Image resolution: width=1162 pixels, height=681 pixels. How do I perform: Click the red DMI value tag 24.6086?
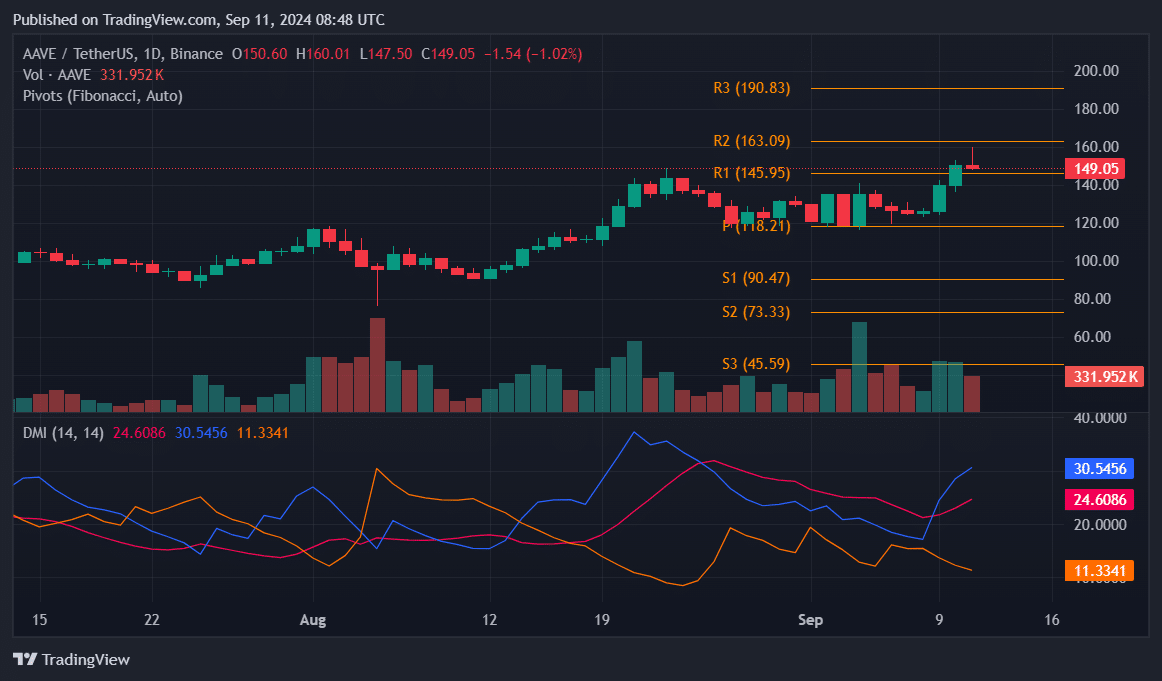click(1099, 499)
